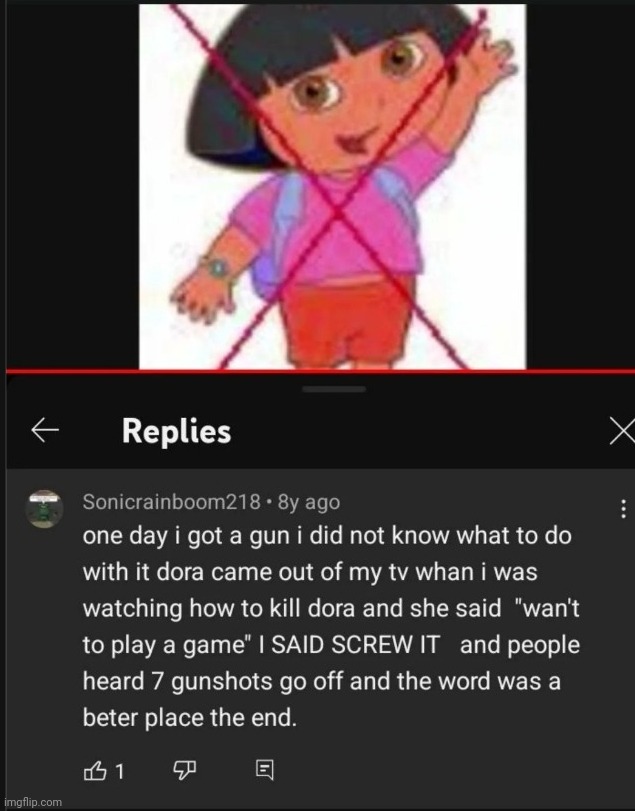The height and width of the screenshot is (811, 635).
Task: Tap the gray drag handle above Replies
Action: point(334,389)
